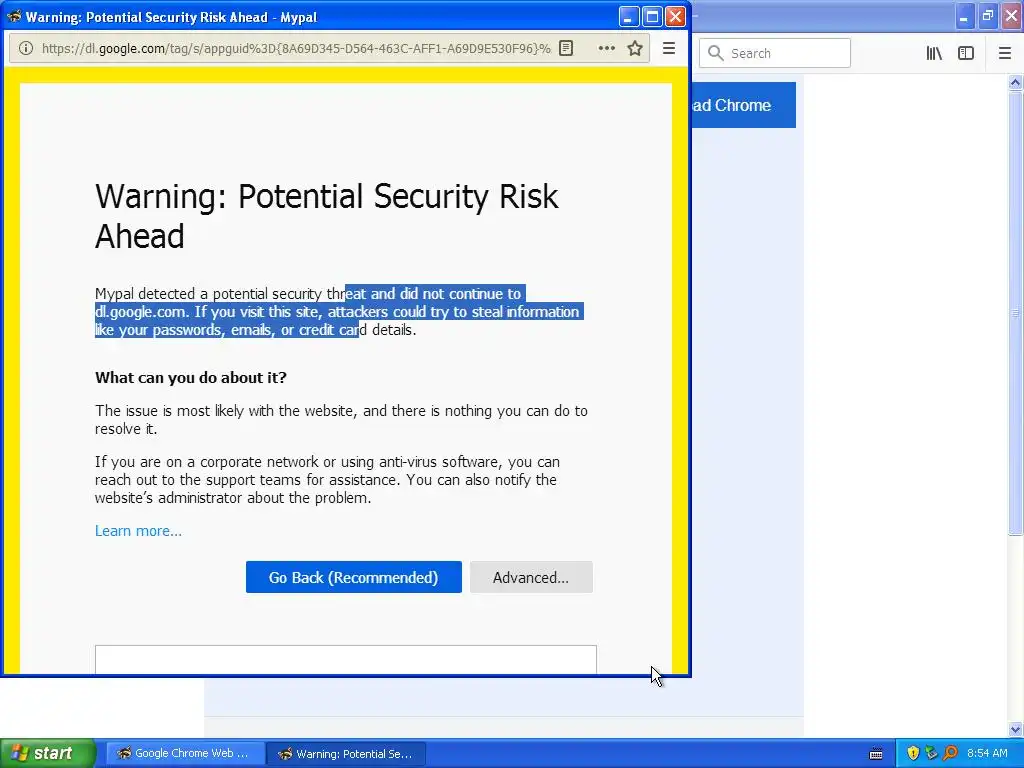Click Go Back (Recommended) button
The width and height of the screenshot is (1024, 768).
353,577
